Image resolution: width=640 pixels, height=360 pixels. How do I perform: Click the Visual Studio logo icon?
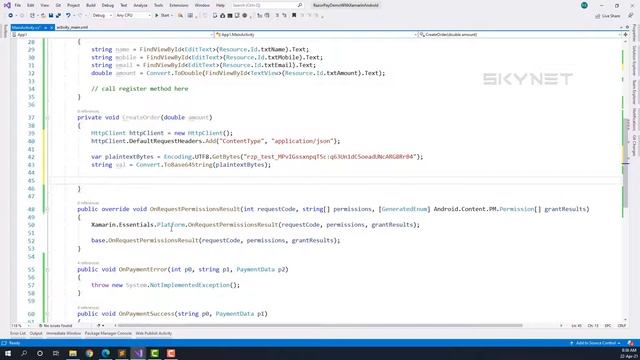coord(7,5)
